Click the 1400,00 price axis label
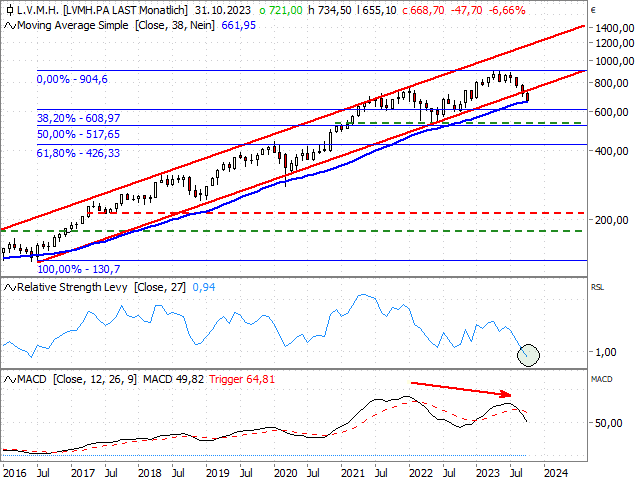The width and height of the screenshot is (640, 480). click(615, 28)
